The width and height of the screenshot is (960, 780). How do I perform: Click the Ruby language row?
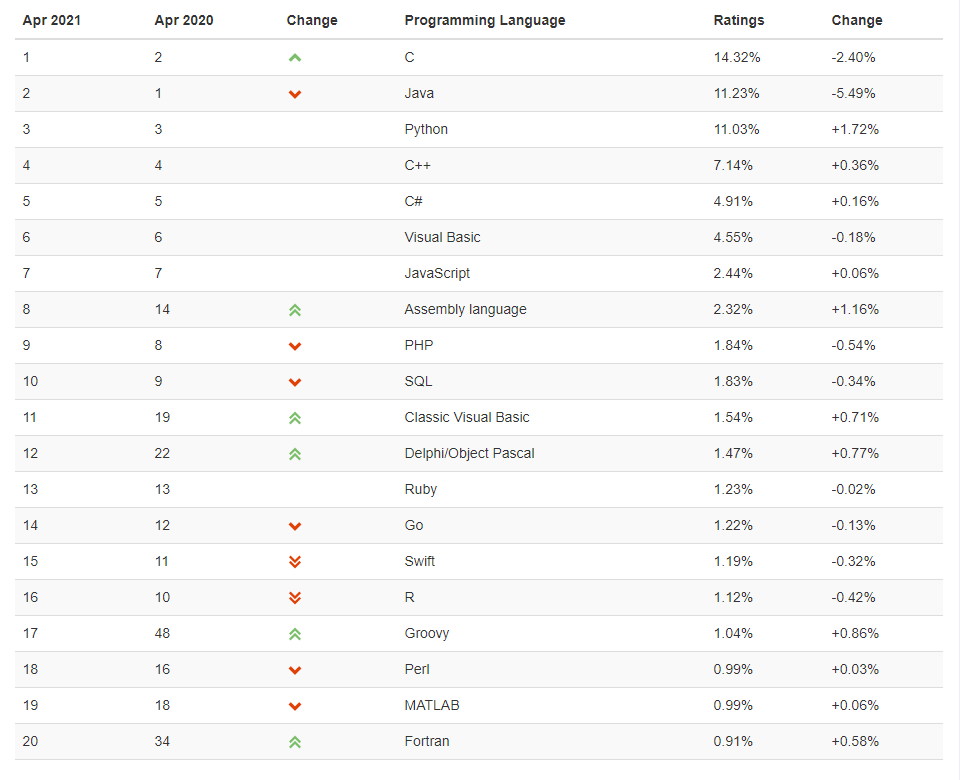point(479,489)
